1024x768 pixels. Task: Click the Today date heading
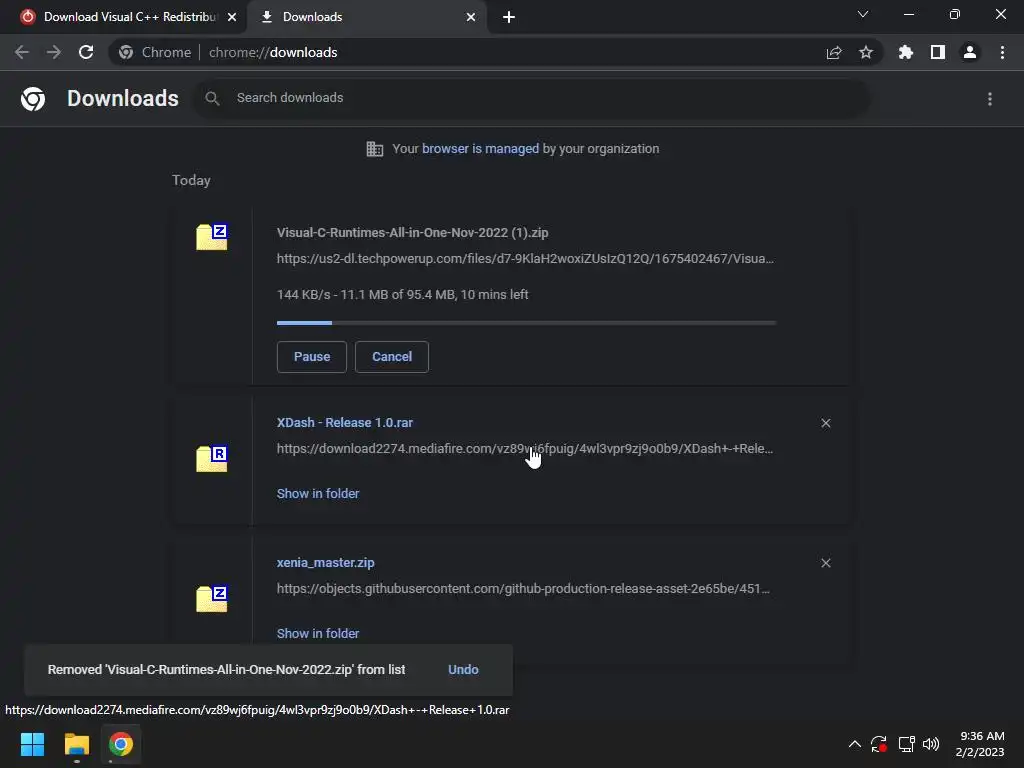tap(191, 180)
